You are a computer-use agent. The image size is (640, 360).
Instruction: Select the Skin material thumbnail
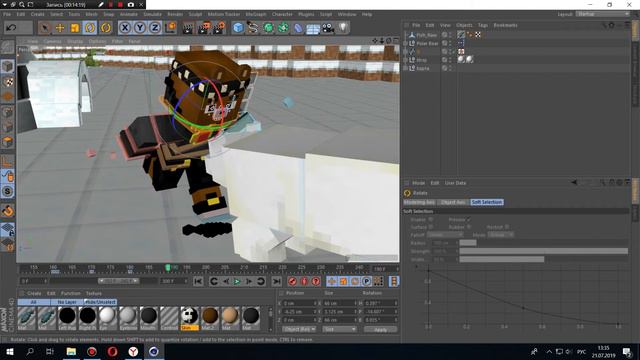[x=190, y=318]
